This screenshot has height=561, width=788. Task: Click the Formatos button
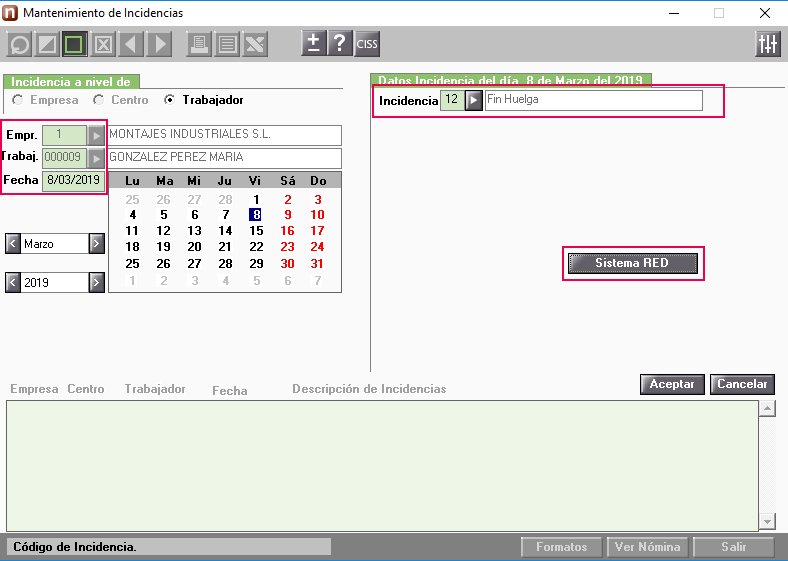tap(561, 547)
